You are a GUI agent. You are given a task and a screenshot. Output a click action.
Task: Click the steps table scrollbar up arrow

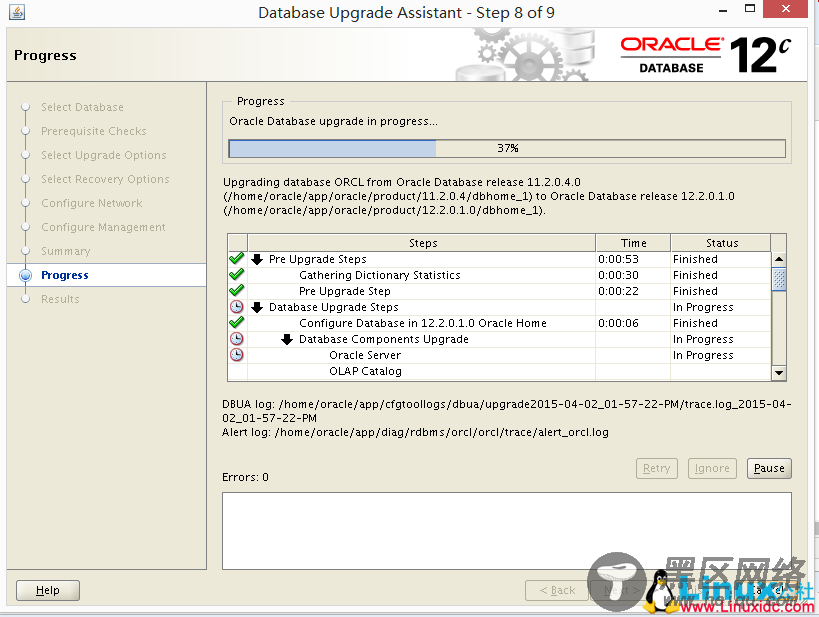(779, 259)
